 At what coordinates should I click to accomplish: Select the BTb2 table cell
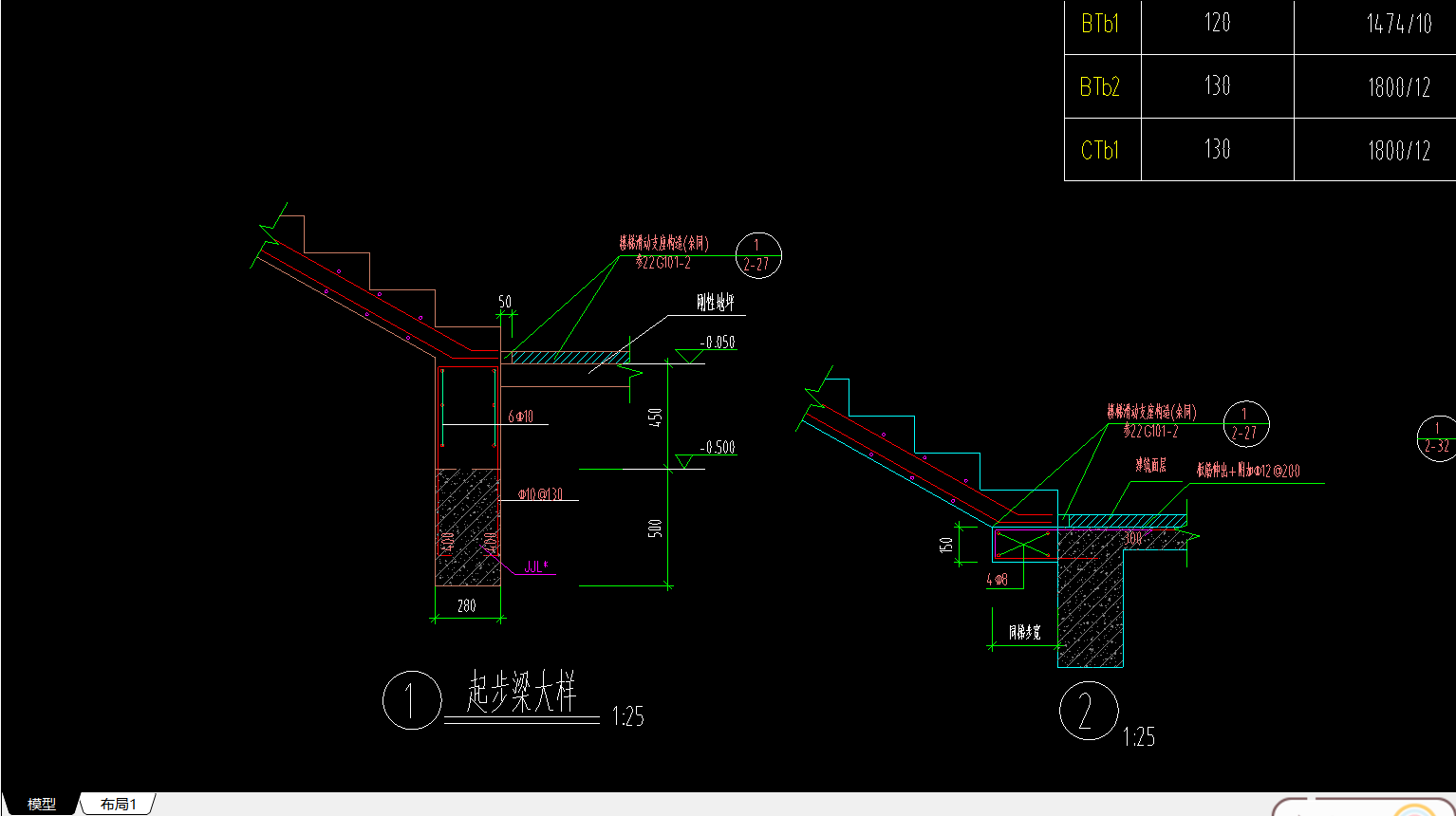[x=1100, y=87]
